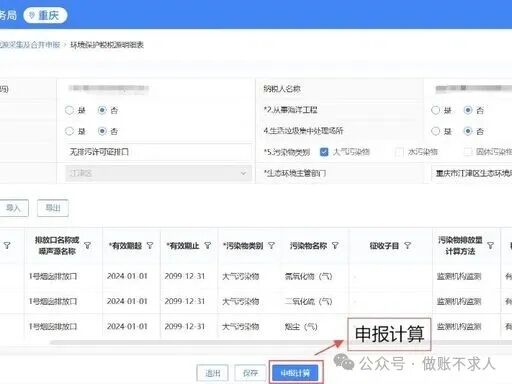Viewport: 512px width, 384px height.
Task: Uncheck the 大气污染物 checkbox
Action: click(x=324, y=152)
